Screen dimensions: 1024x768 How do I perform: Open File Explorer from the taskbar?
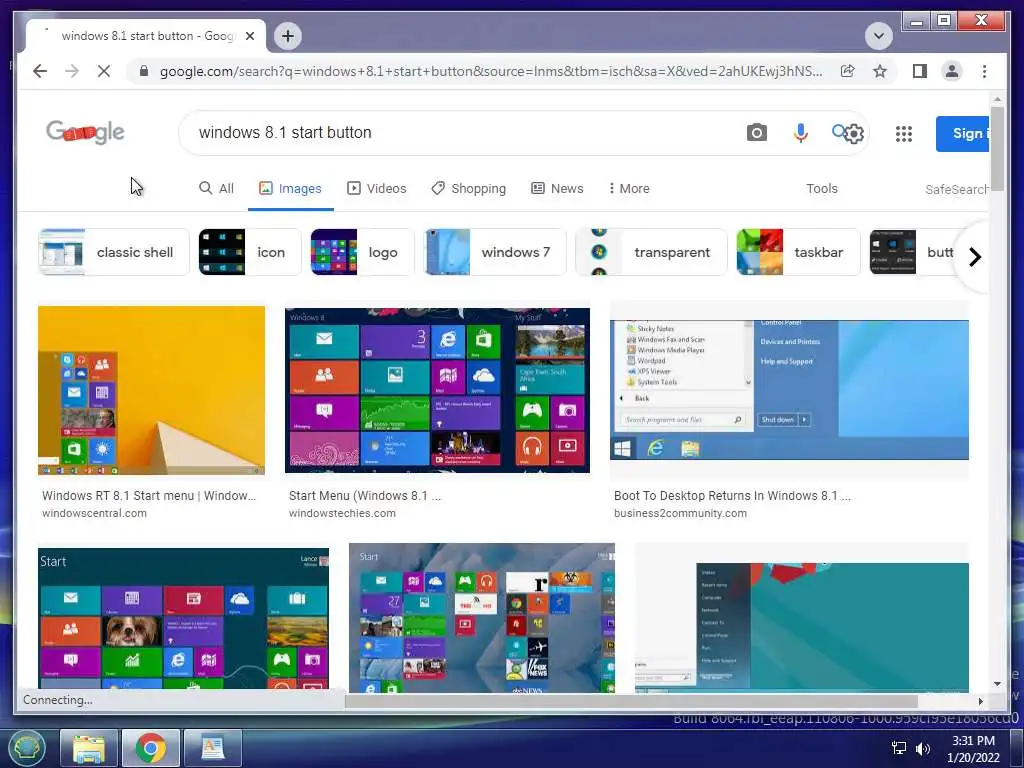pos(89,748)
